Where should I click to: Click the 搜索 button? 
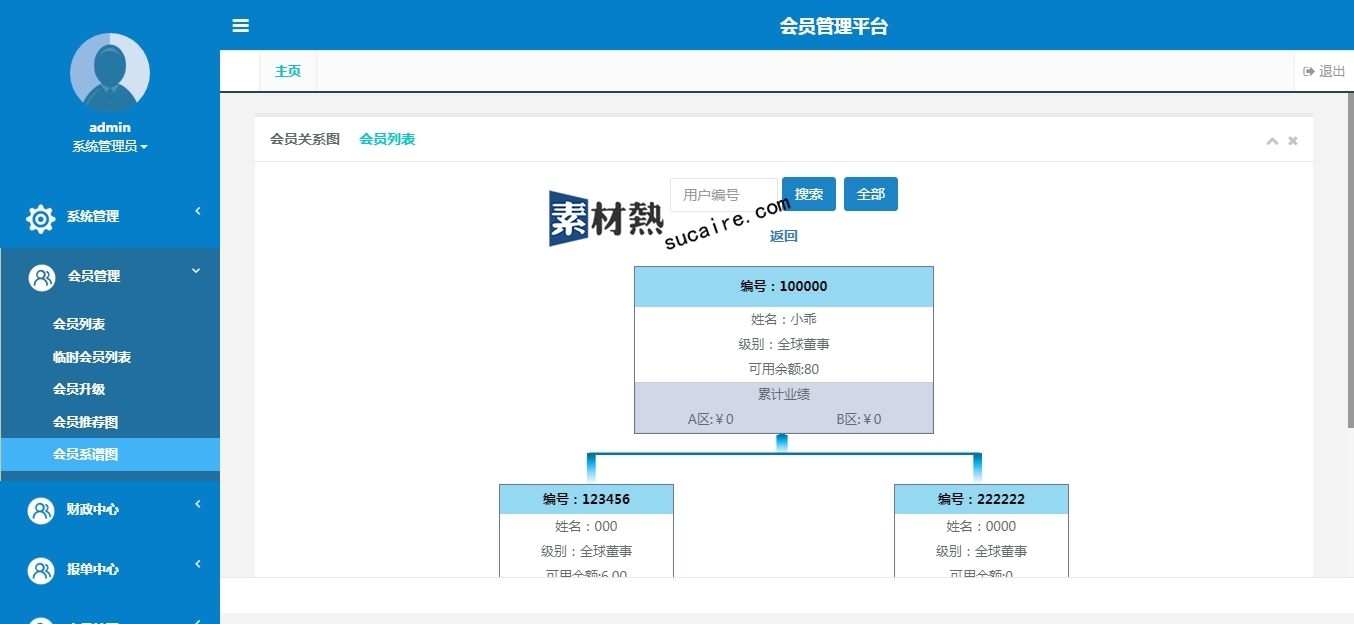809,194
